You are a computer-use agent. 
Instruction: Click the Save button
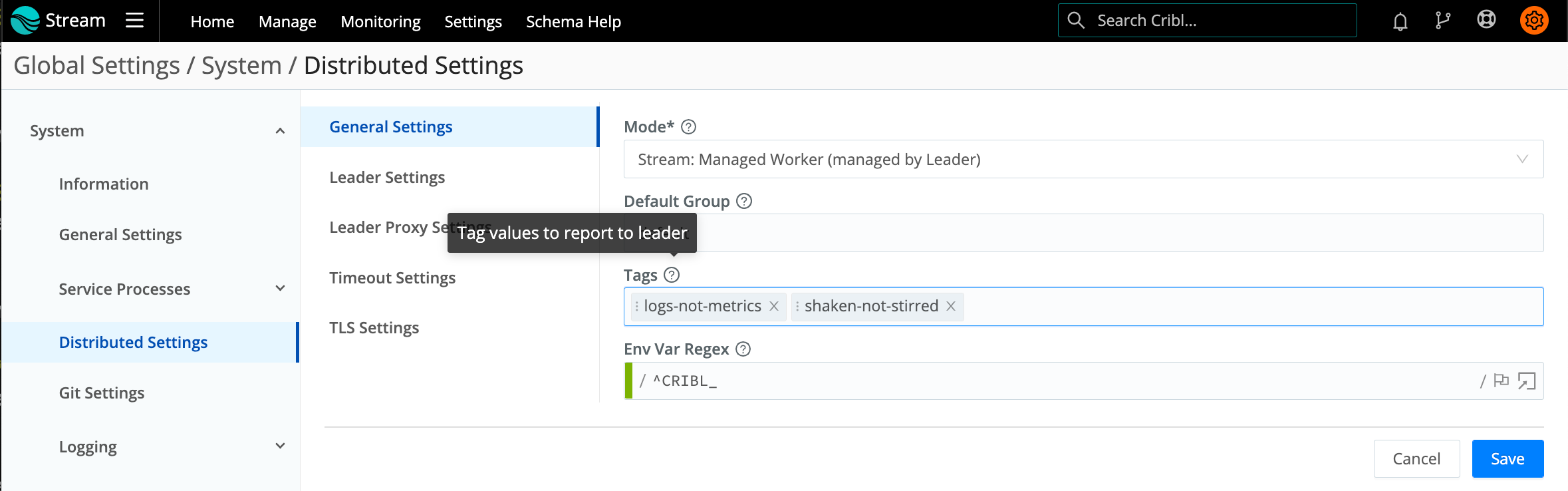pos(1507,458)
